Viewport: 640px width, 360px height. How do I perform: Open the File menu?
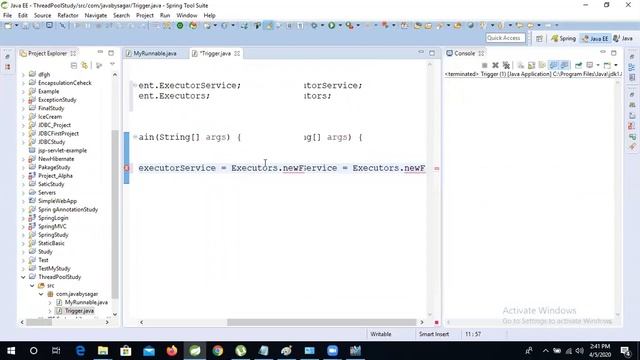tap(7, 16)
